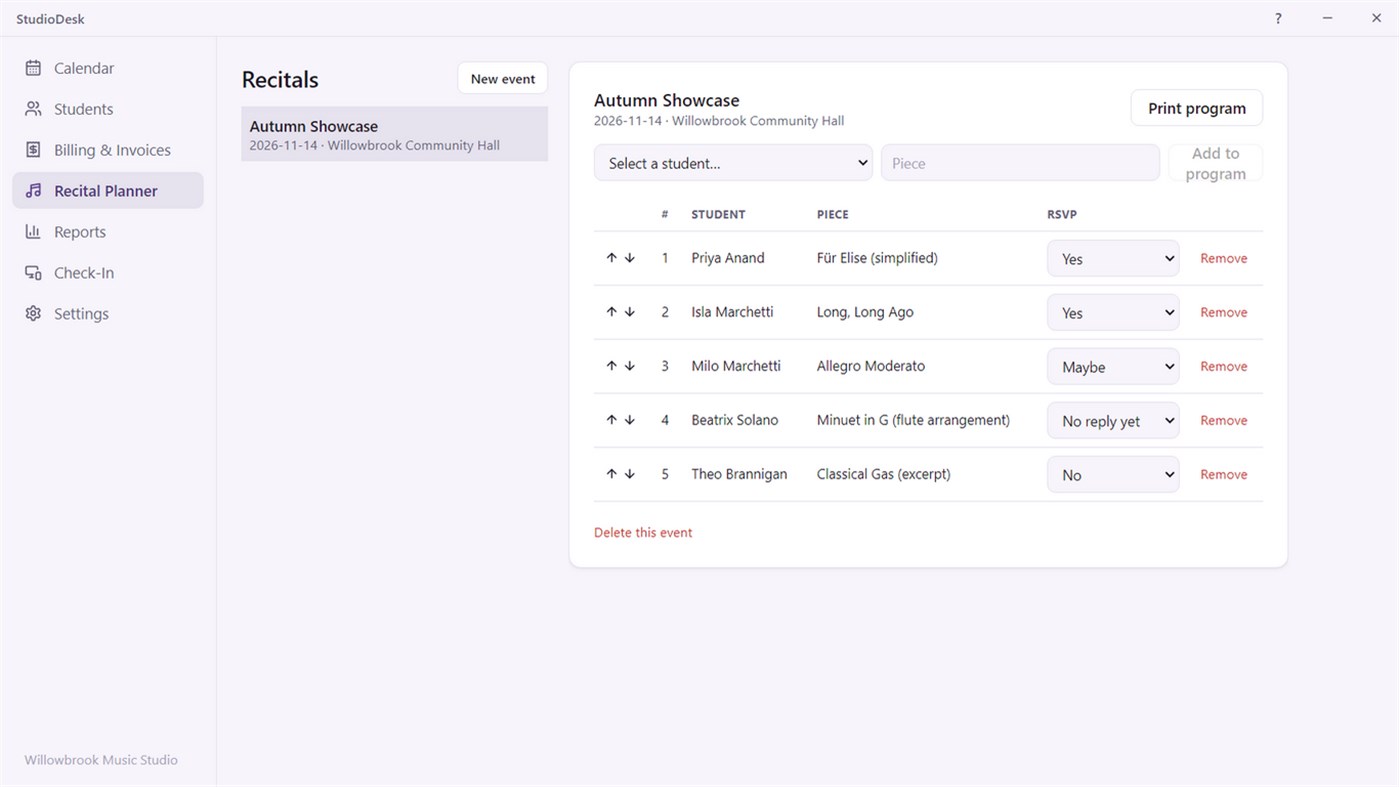
Task: Open Theo Brannigan's RSVP dropdown
Action: tap(1113, 474)
